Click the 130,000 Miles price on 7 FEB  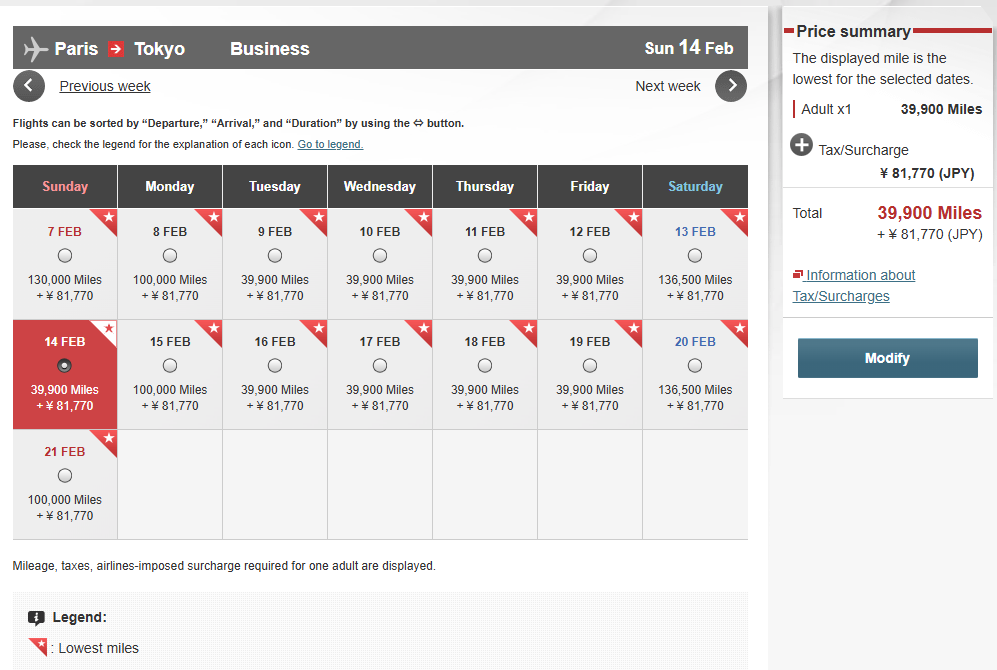tap(65, 280)
